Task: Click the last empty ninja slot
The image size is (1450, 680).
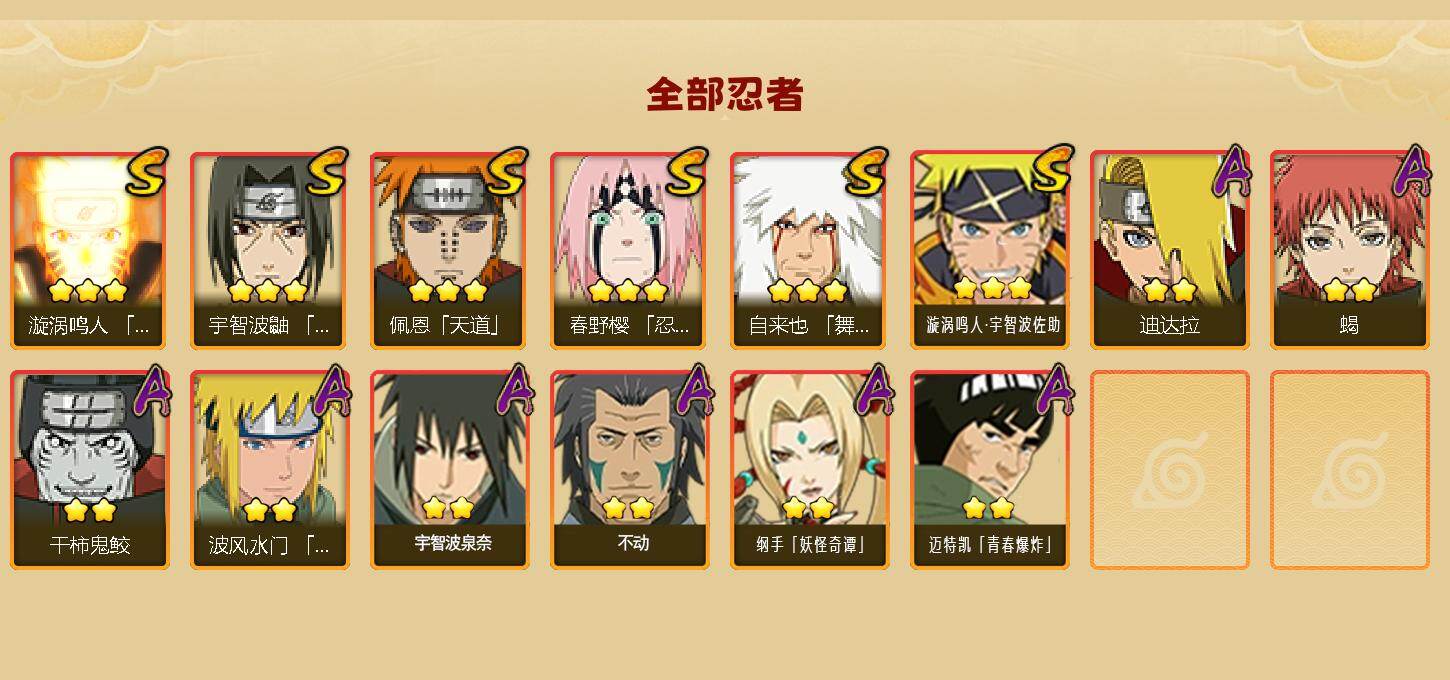Action: (x=1349, y=470)
